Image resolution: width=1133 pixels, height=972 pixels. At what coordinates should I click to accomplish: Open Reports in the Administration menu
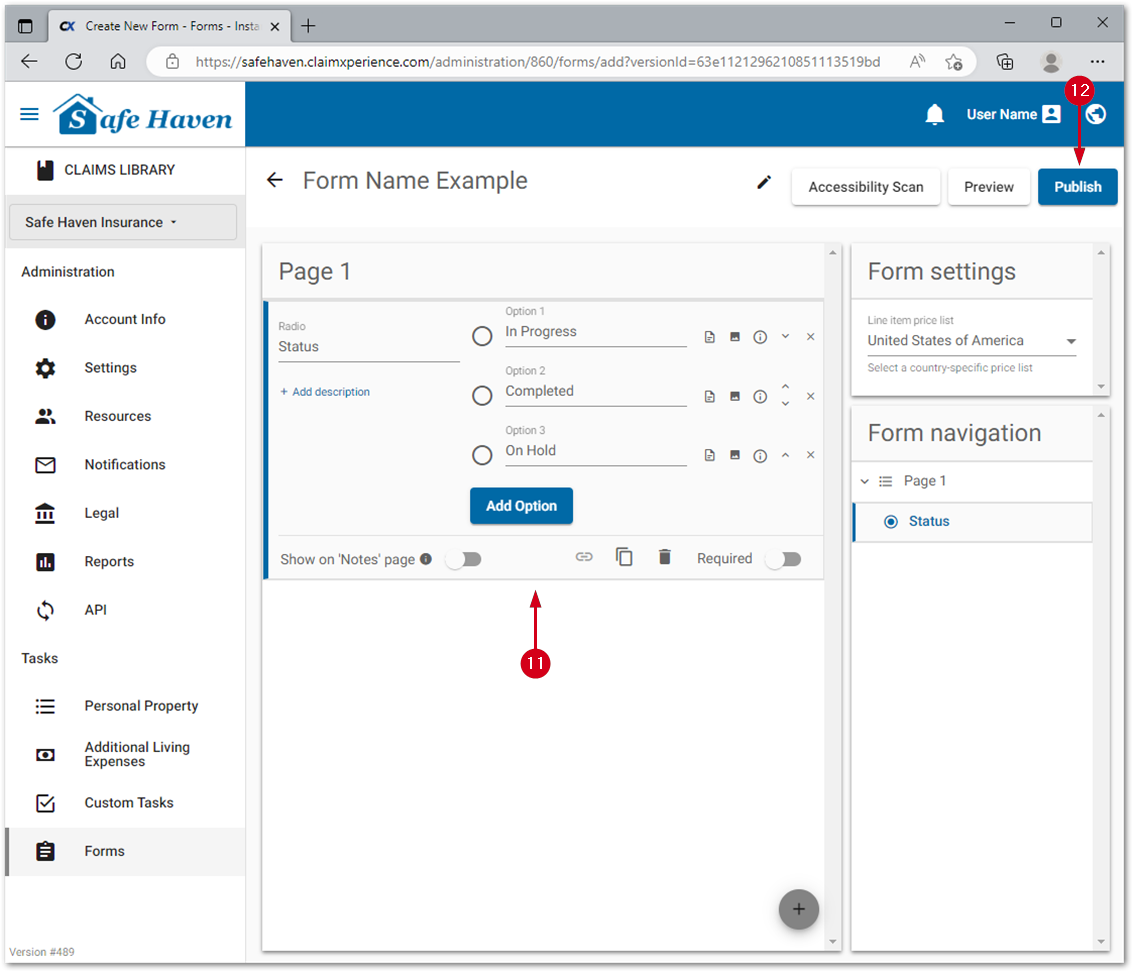[x=109, y=562]
